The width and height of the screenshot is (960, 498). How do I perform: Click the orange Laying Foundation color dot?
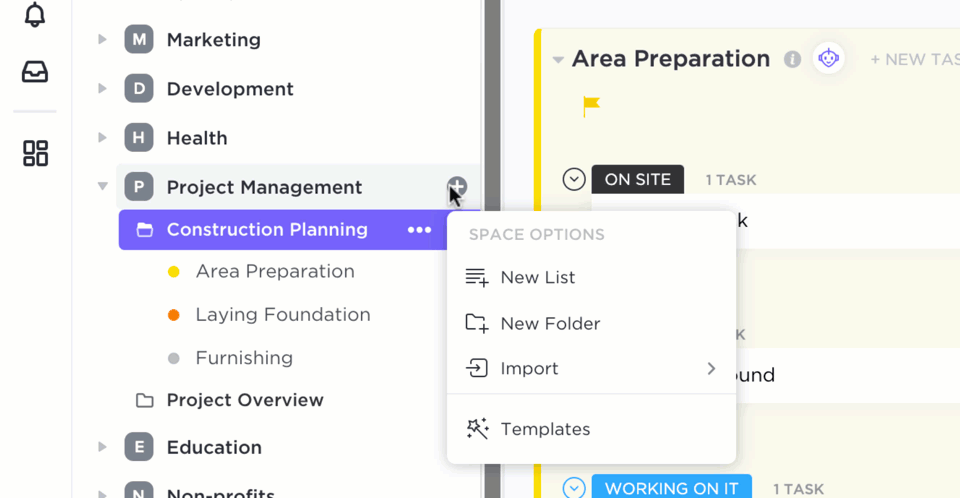coord(173,315)
